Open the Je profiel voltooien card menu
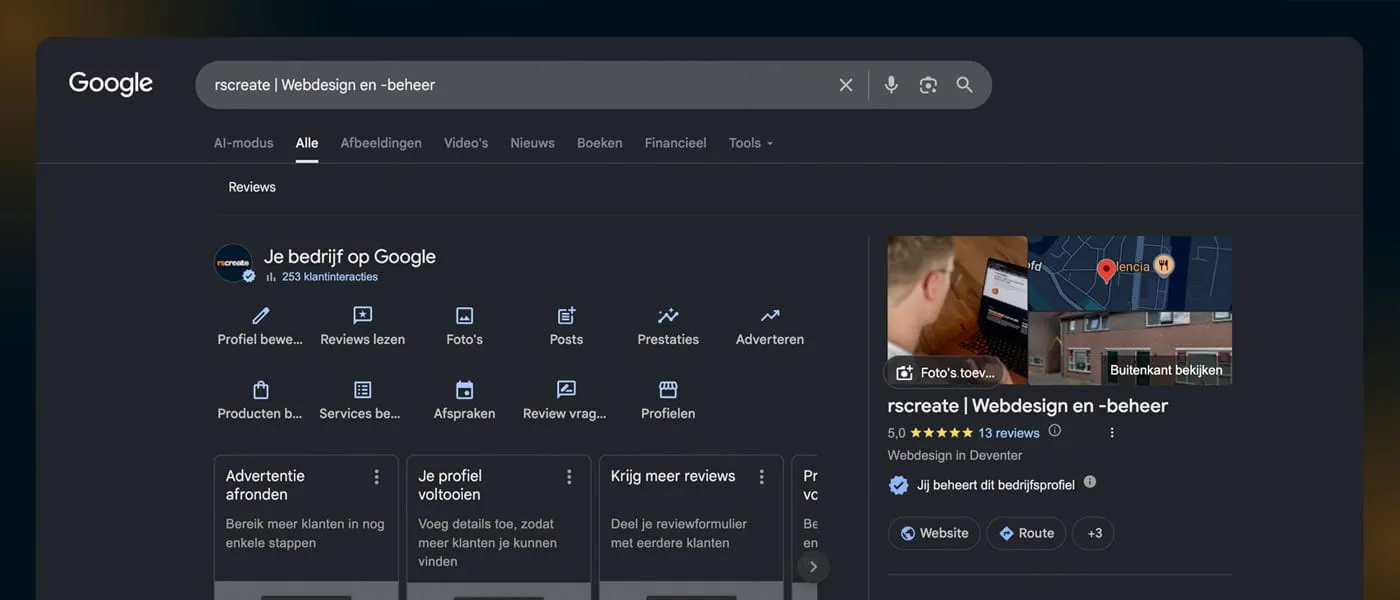Screen dimensions: 1400x600 click(x=569, y=477)
